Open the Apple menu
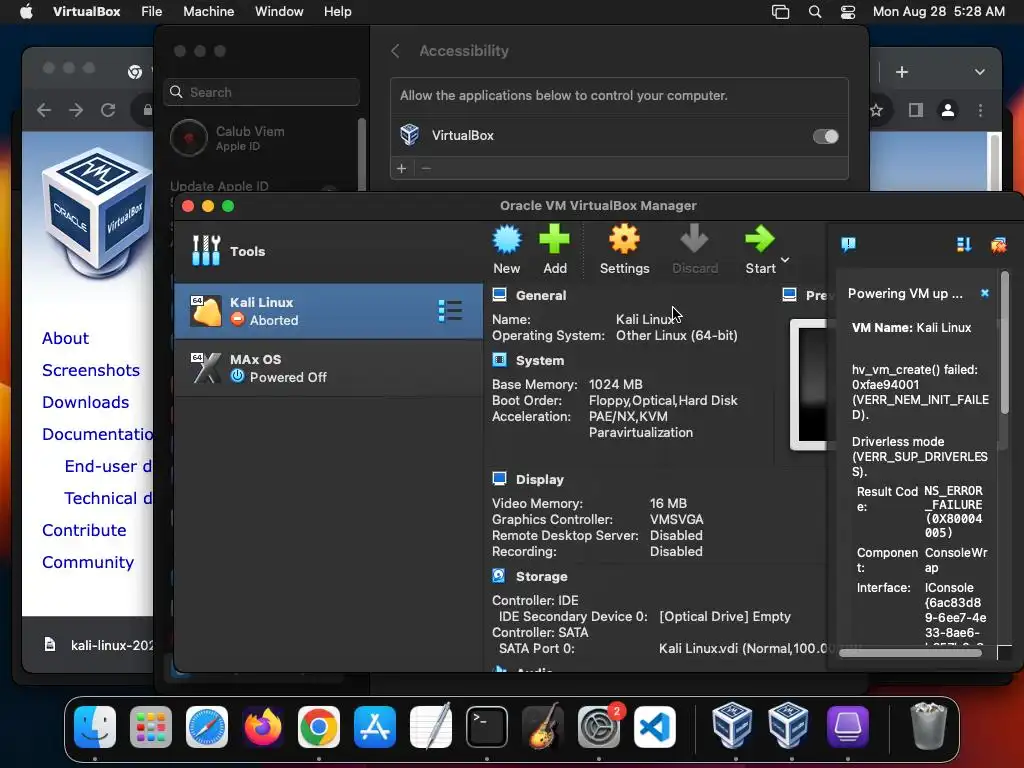1024x768 pixels. (26, 11)
